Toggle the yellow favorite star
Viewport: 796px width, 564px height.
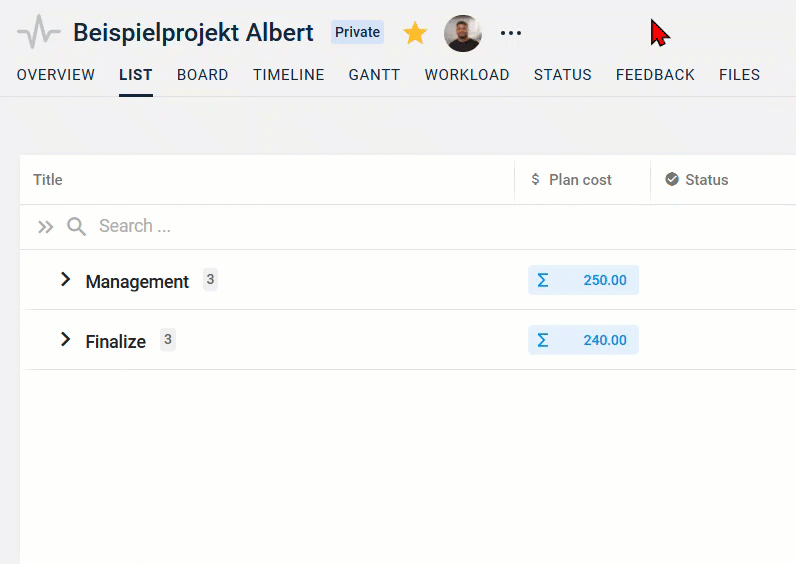pos(415,33)
